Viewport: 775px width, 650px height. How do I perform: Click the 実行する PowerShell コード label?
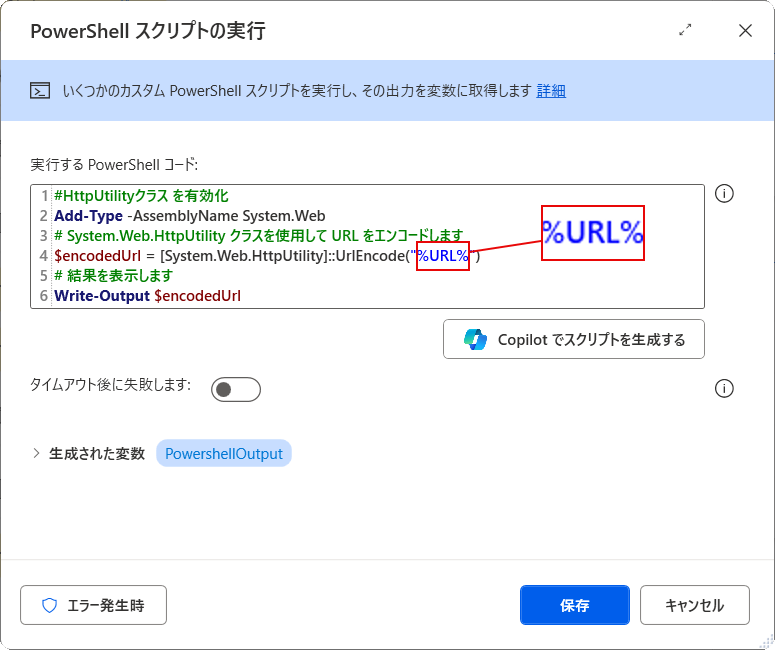tap(114, 165)
